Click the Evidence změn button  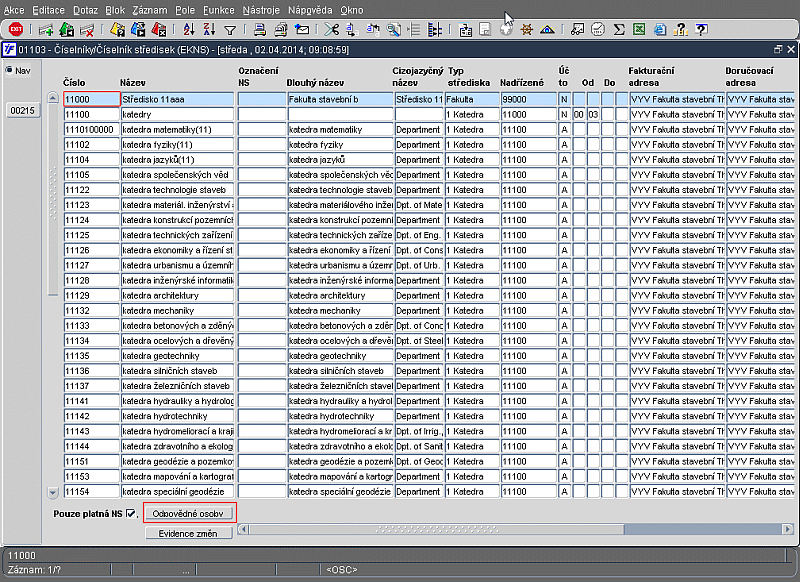(188, 533)
